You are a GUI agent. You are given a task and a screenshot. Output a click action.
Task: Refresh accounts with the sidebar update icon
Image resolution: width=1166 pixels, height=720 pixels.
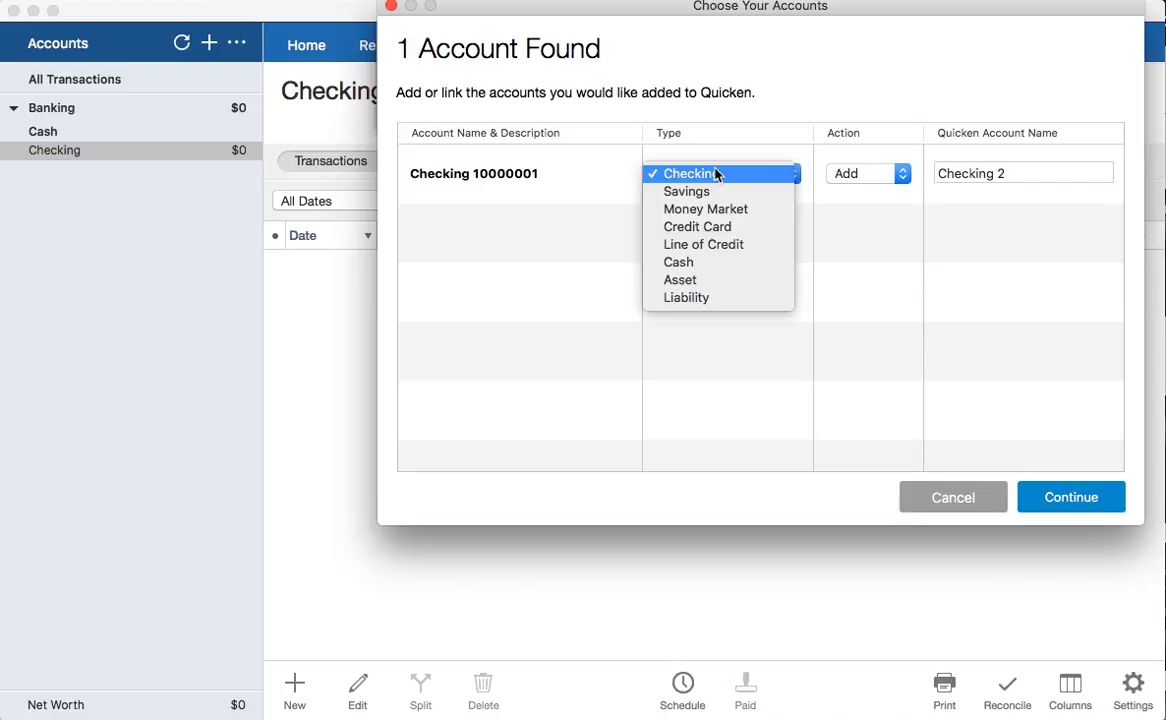point(181,42)
